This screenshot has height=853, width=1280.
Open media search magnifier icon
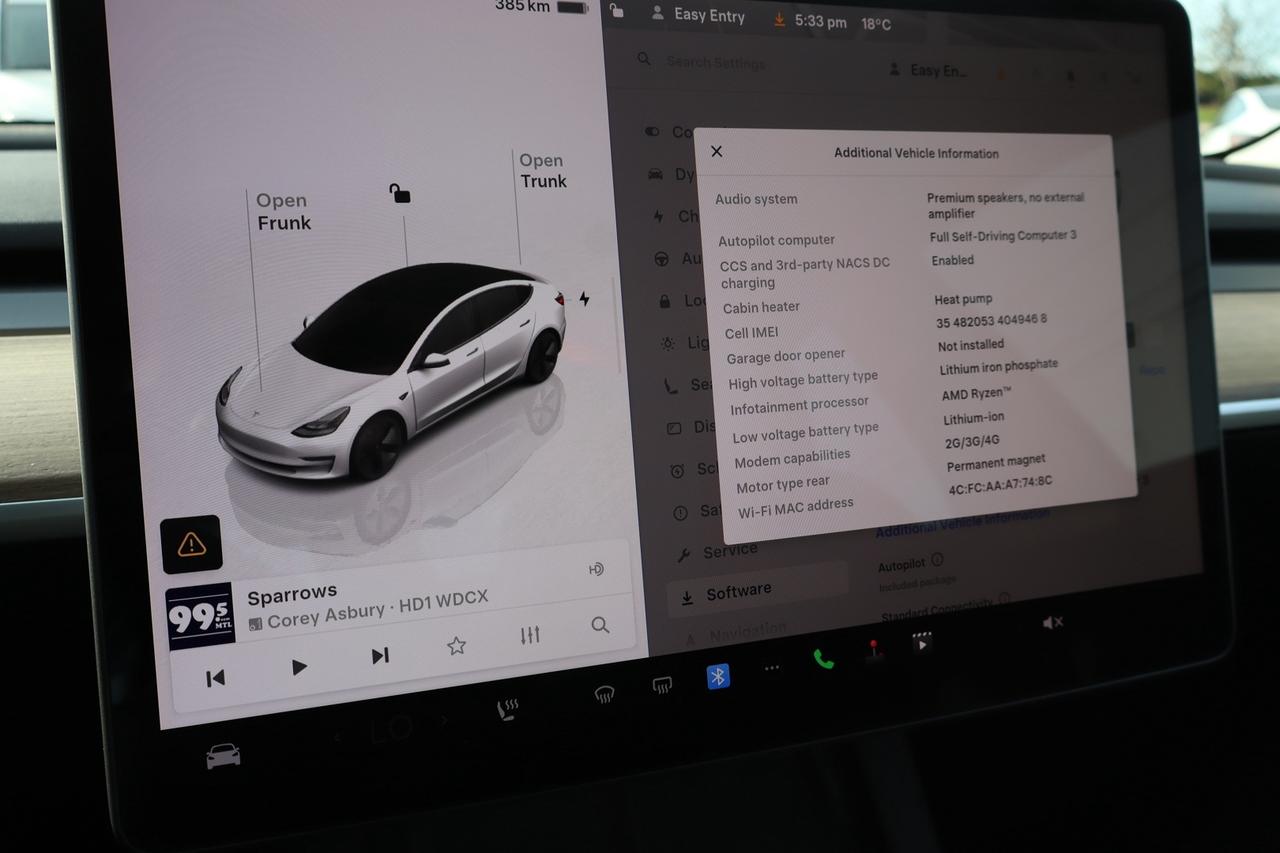600,625
